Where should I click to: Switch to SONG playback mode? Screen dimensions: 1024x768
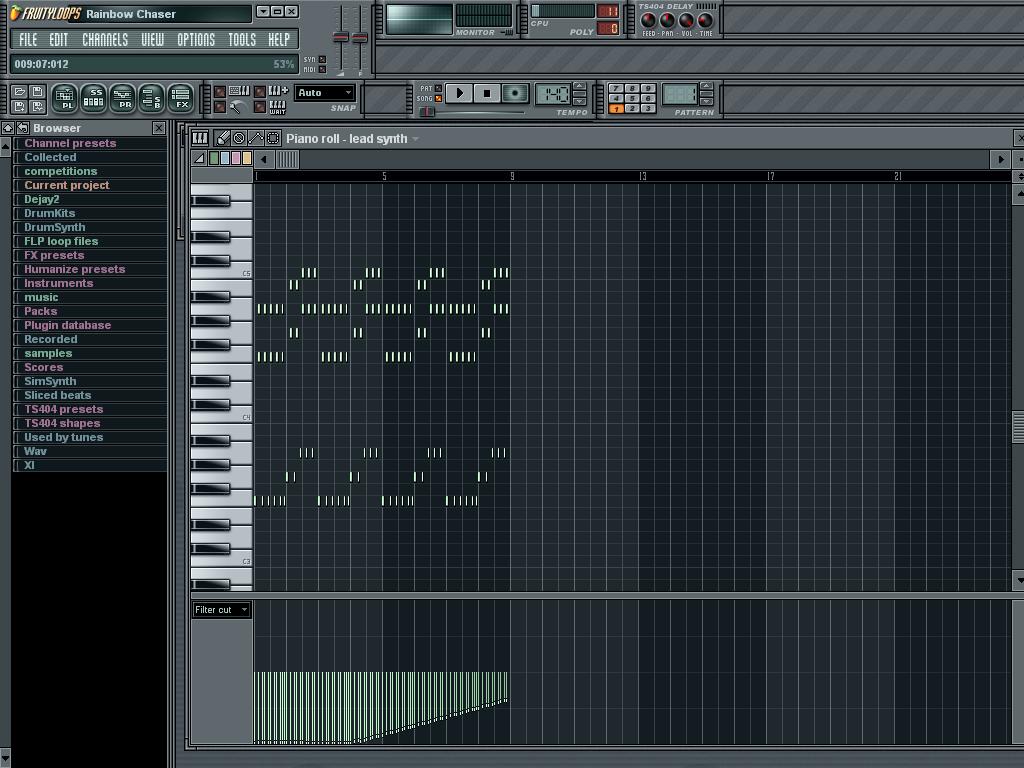click(x=438, y=99)
